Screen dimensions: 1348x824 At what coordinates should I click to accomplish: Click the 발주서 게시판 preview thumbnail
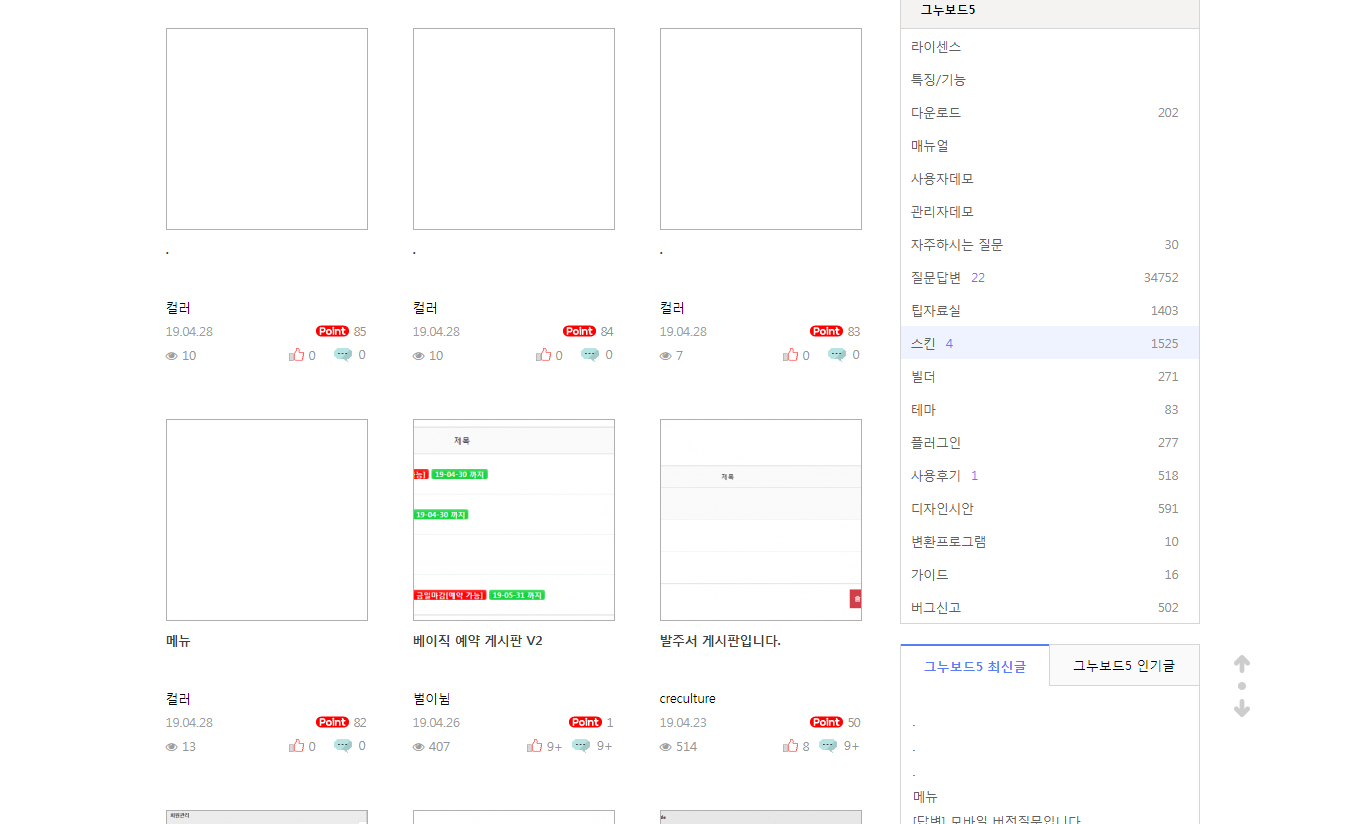761,520
